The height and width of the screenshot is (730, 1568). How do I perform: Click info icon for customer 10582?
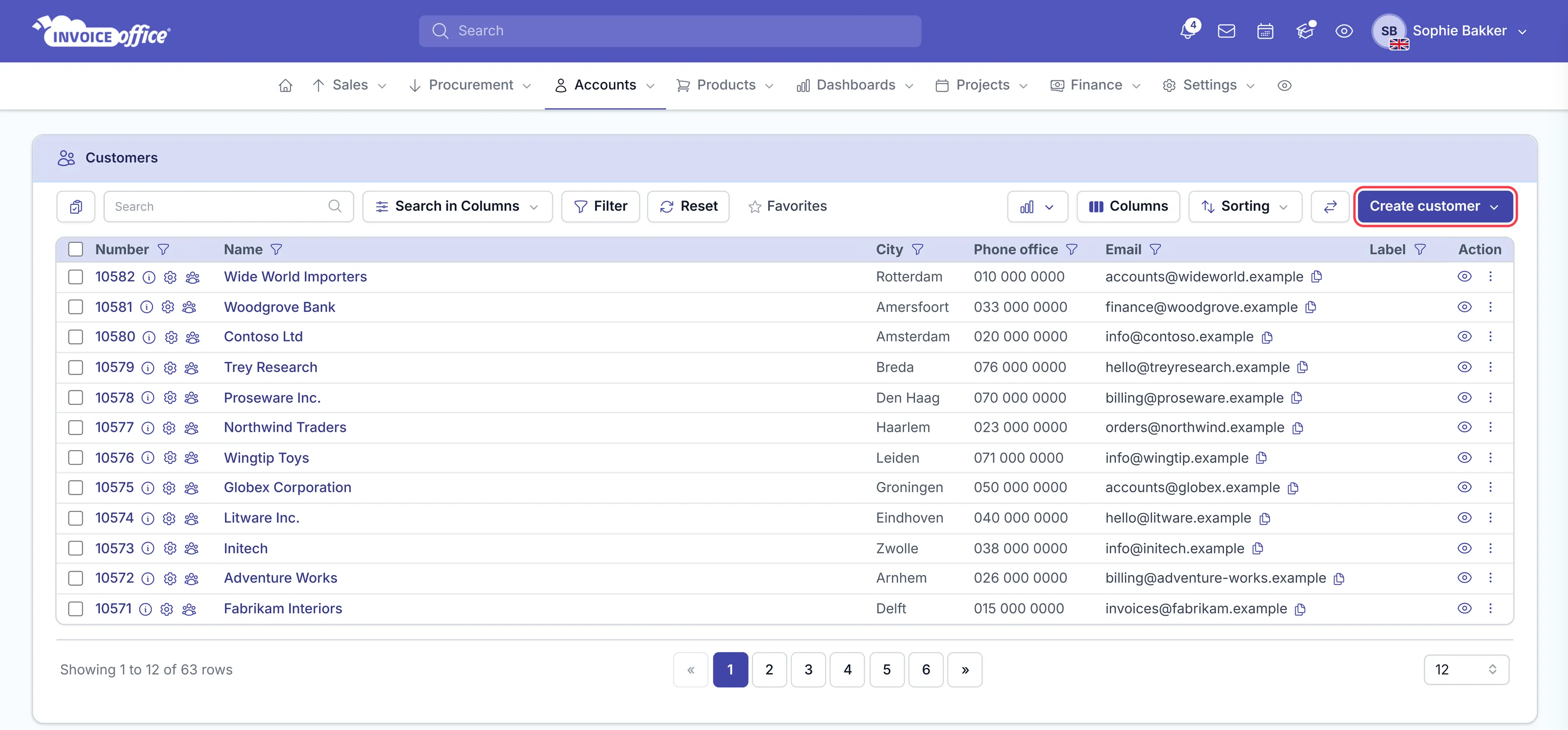(x=148, y=277)
